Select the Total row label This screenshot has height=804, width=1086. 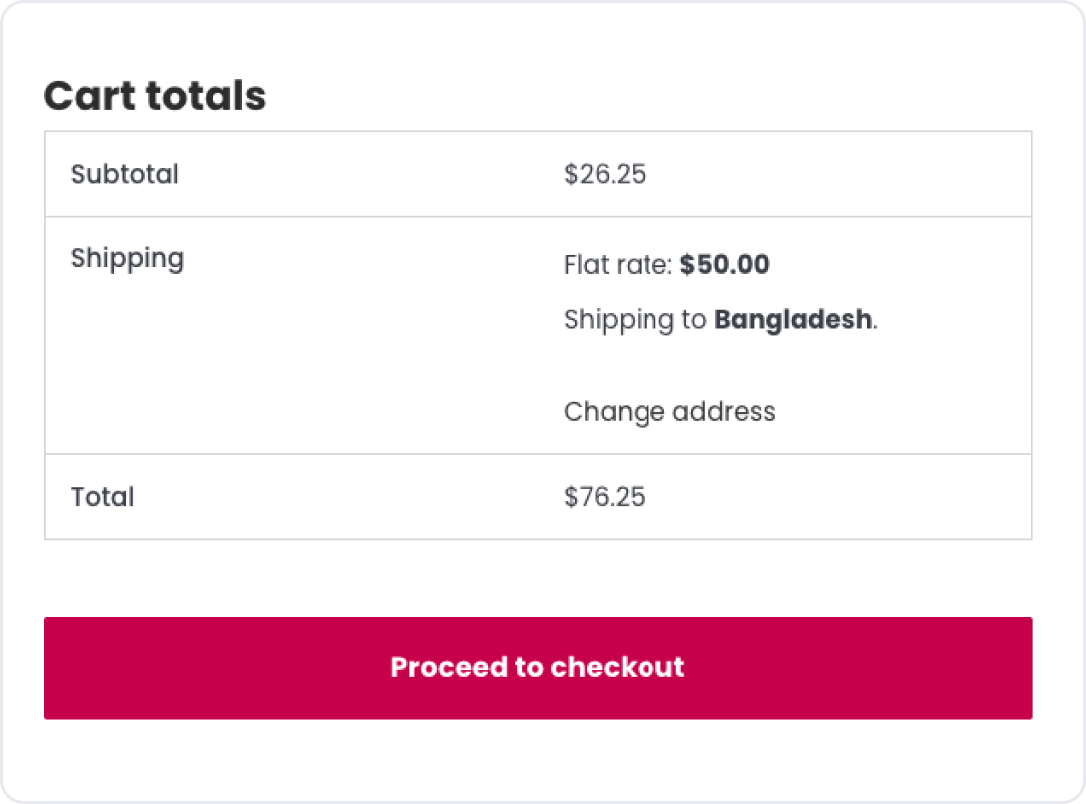point(103,497)
